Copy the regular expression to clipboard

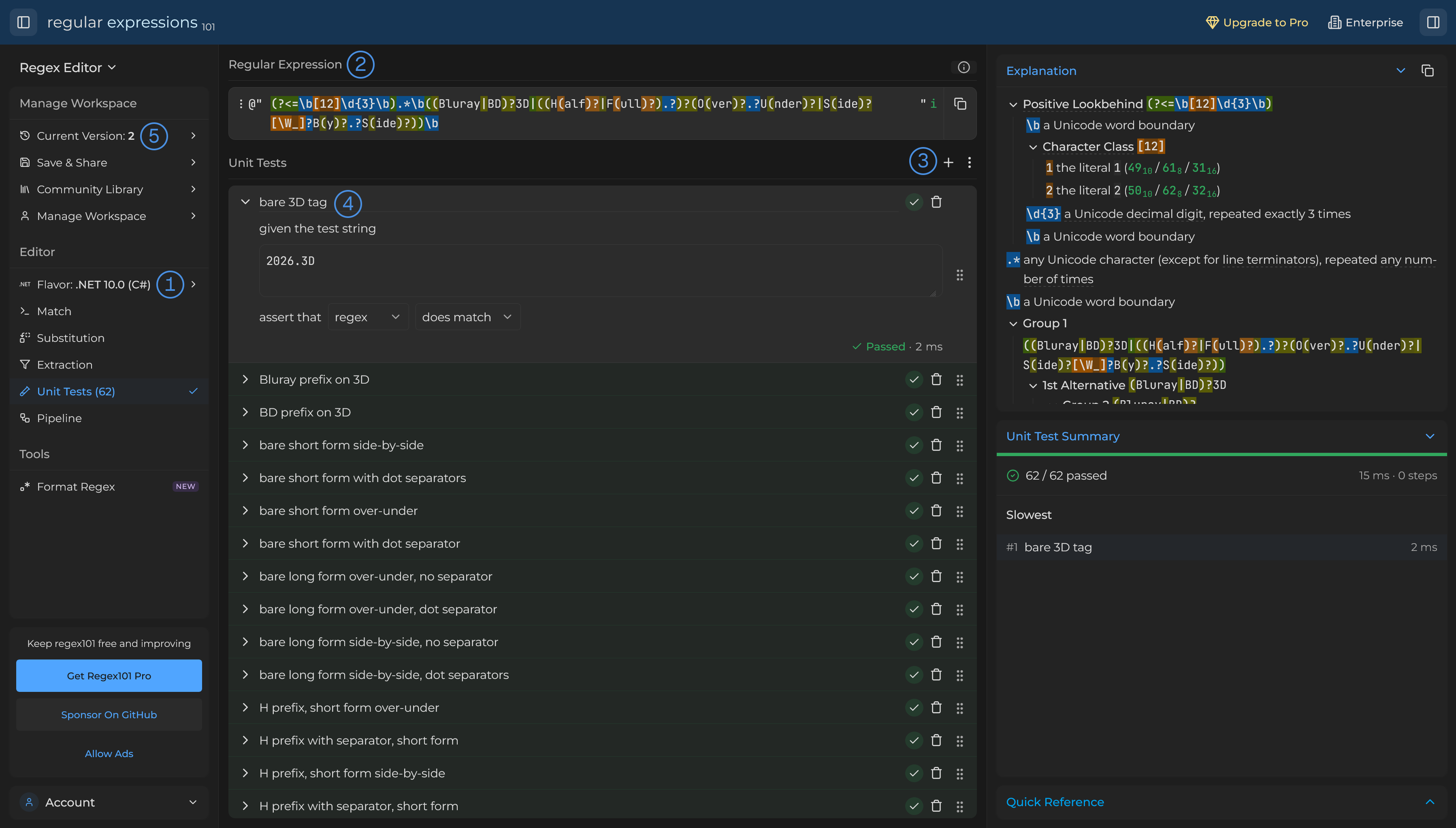tap(960, 104)
